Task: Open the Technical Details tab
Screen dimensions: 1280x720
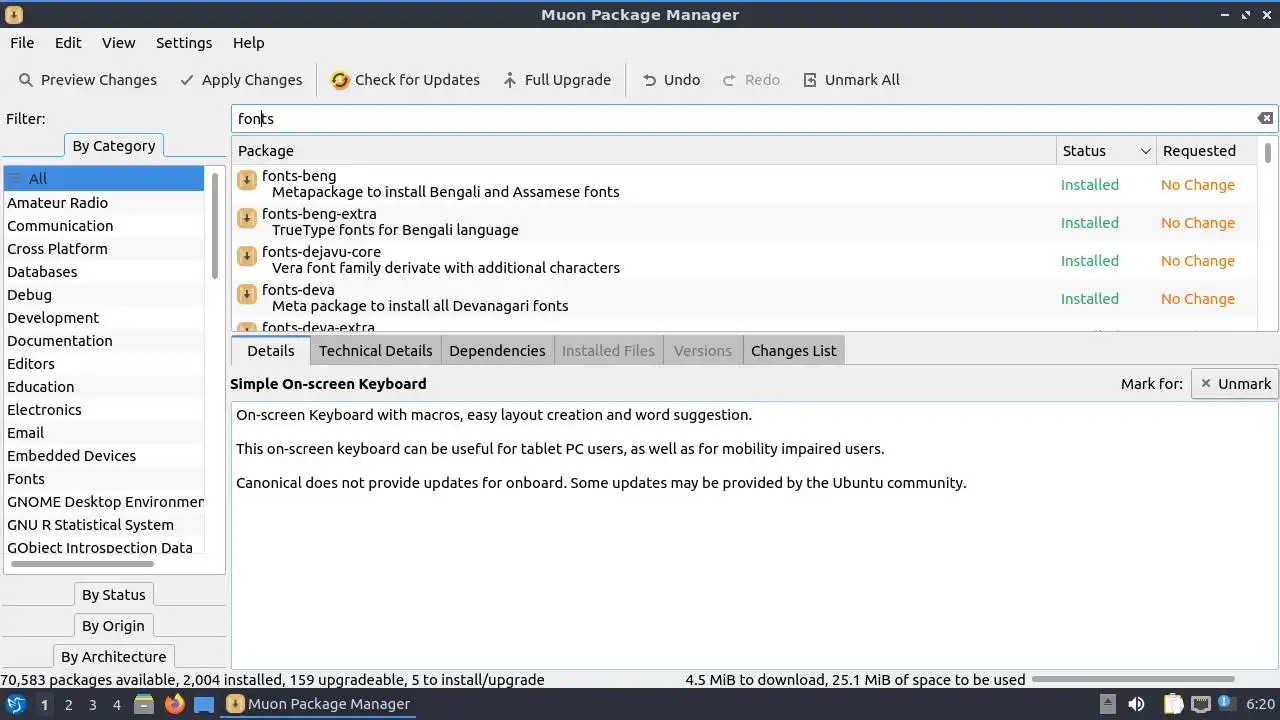Action: coord(376,350)
